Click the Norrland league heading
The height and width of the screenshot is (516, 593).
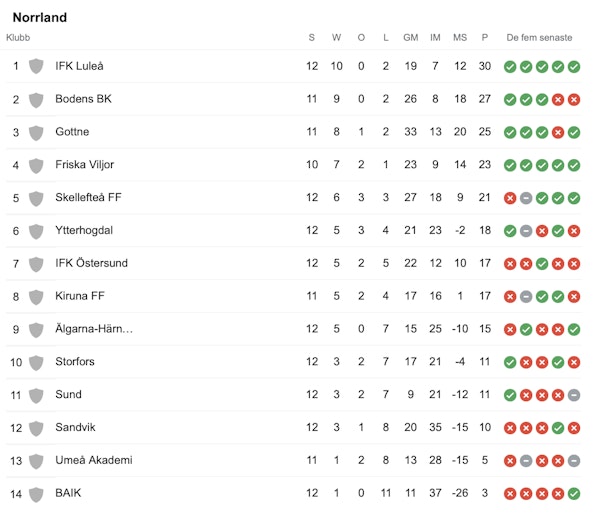coord(40,17)
